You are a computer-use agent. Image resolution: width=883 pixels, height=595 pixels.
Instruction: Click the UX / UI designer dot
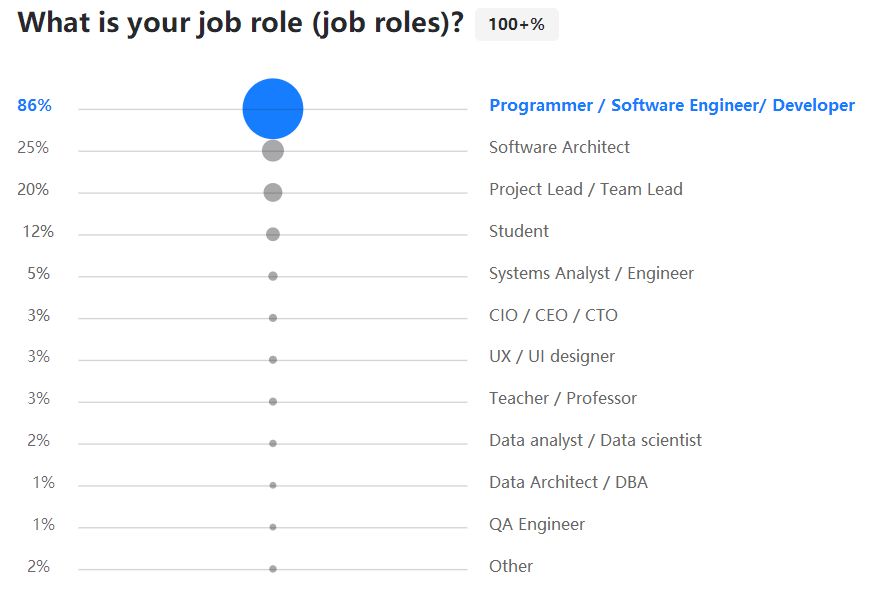coord(273,360)
